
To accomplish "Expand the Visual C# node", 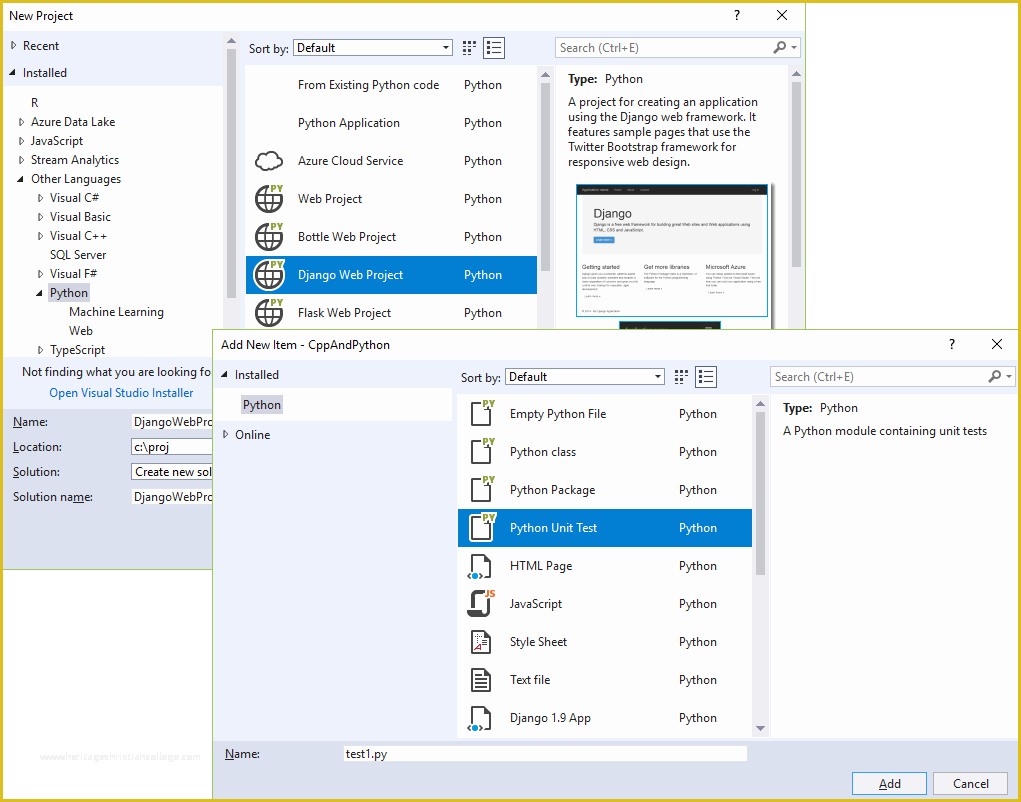I will [40, 198].
